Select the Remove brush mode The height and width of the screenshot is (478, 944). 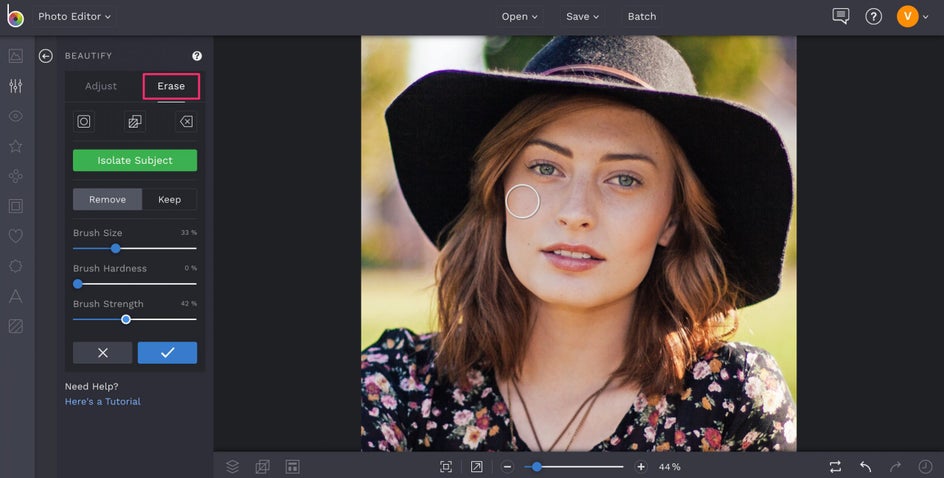click(x=107, y=199)
